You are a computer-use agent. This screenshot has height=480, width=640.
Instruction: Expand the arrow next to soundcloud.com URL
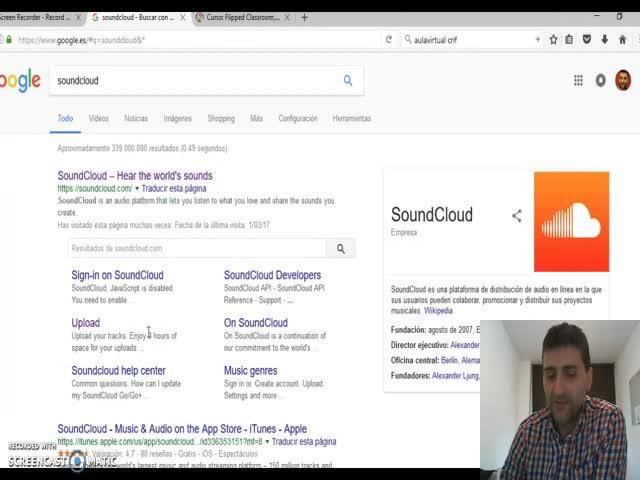(x=137, y=189)
